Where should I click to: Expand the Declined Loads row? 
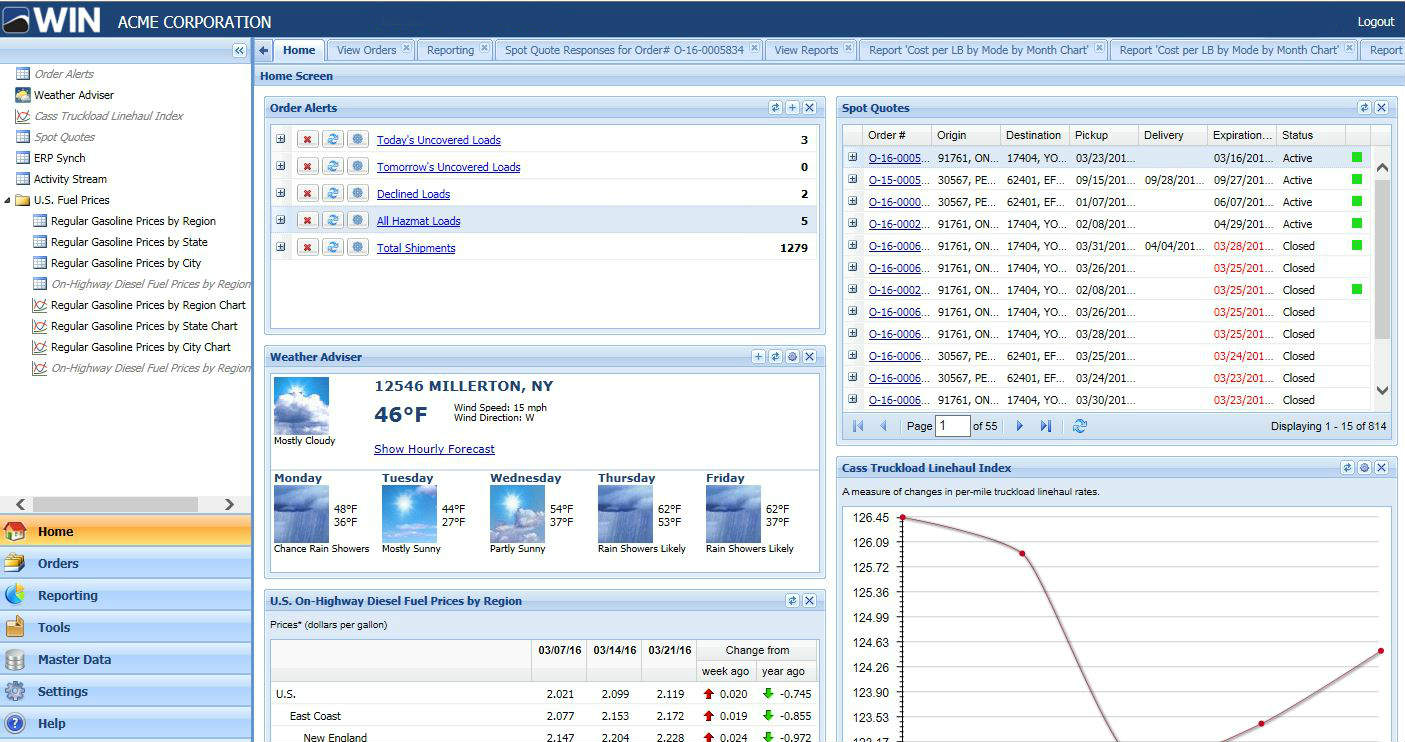pos(281,194)
